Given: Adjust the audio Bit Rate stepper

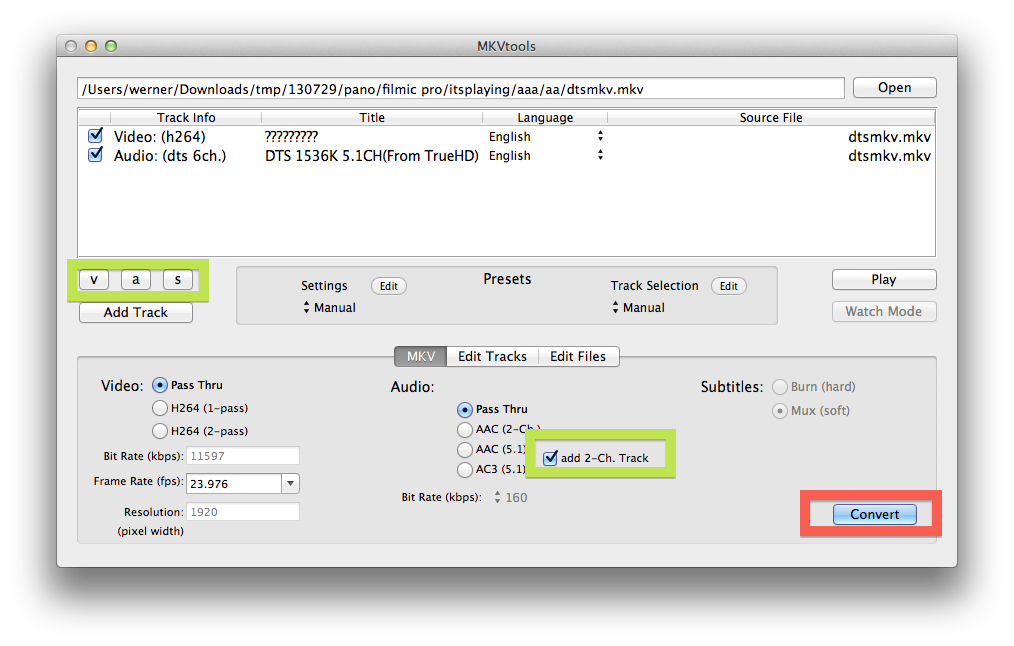Looking at the screenshot, I should [x=497, y=497].
